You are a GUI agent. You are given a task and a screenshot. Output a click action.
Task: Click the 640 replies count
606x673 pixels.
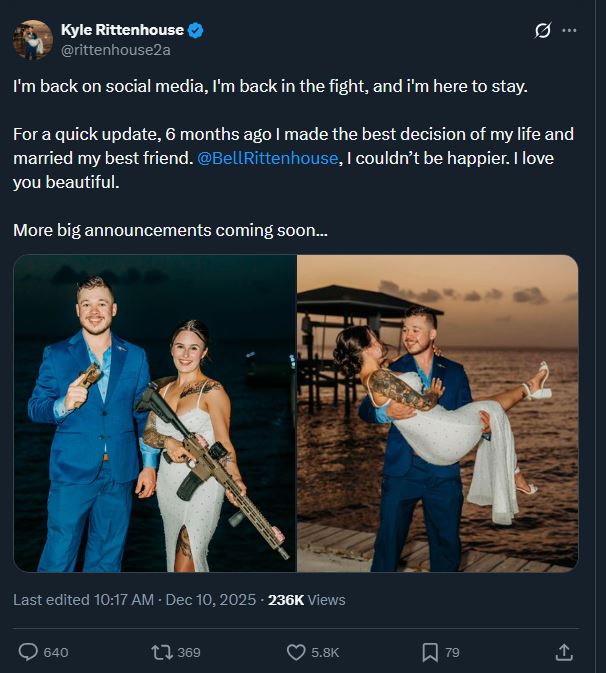pos(56,652)
